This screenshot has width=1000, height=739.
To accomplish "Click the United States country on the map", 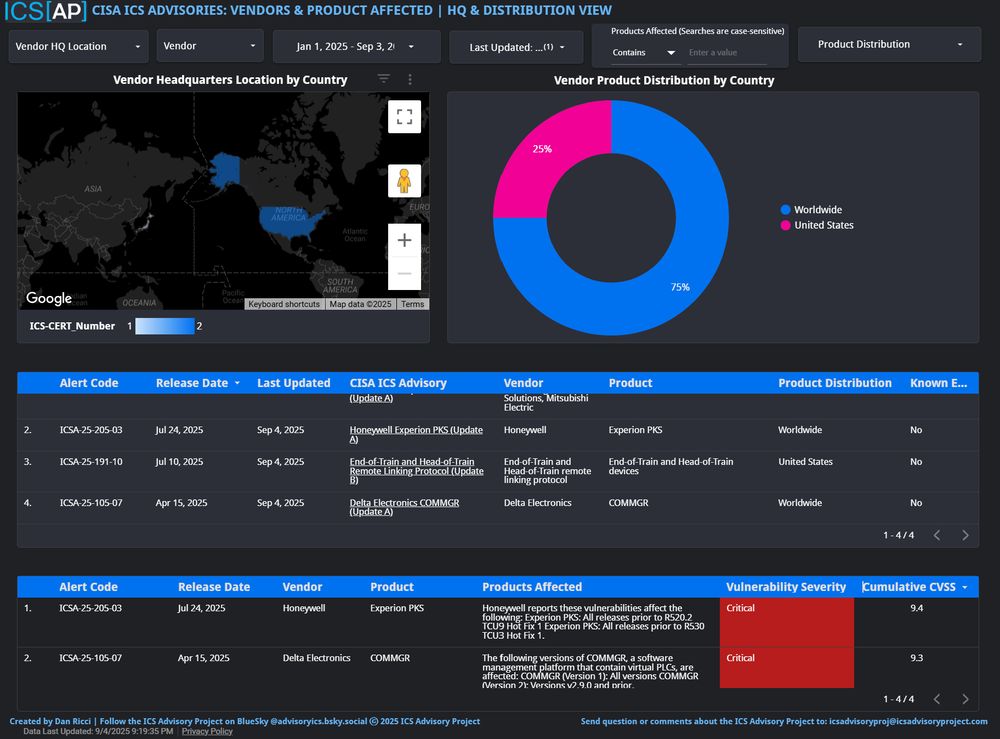I will pos(290,220).
